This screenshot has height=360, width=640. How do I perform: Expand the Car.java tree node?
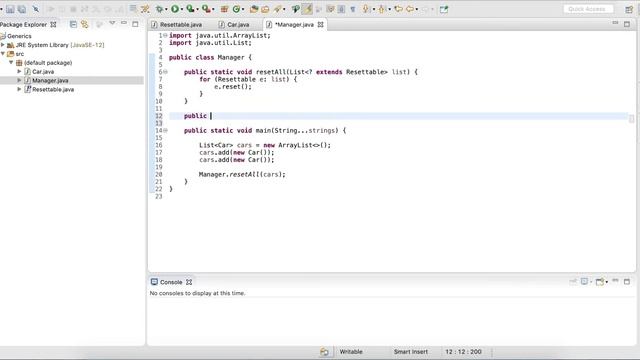click(x=19, y=71)
